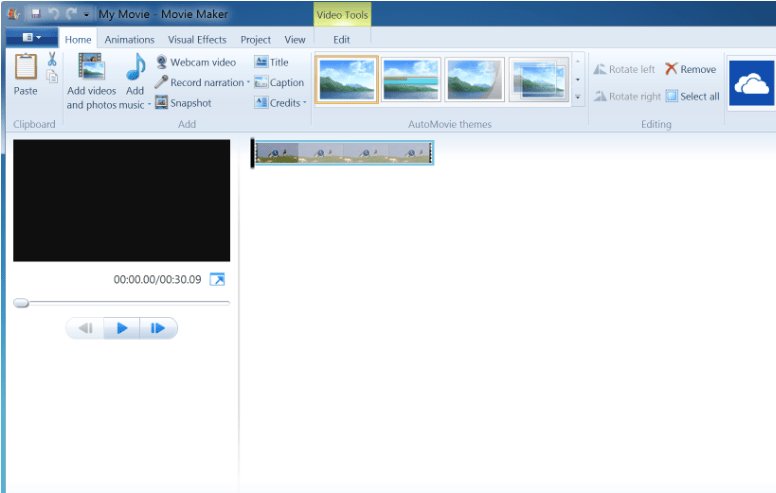
Task: Add Credits to the movie
Action: click(278, 103)
